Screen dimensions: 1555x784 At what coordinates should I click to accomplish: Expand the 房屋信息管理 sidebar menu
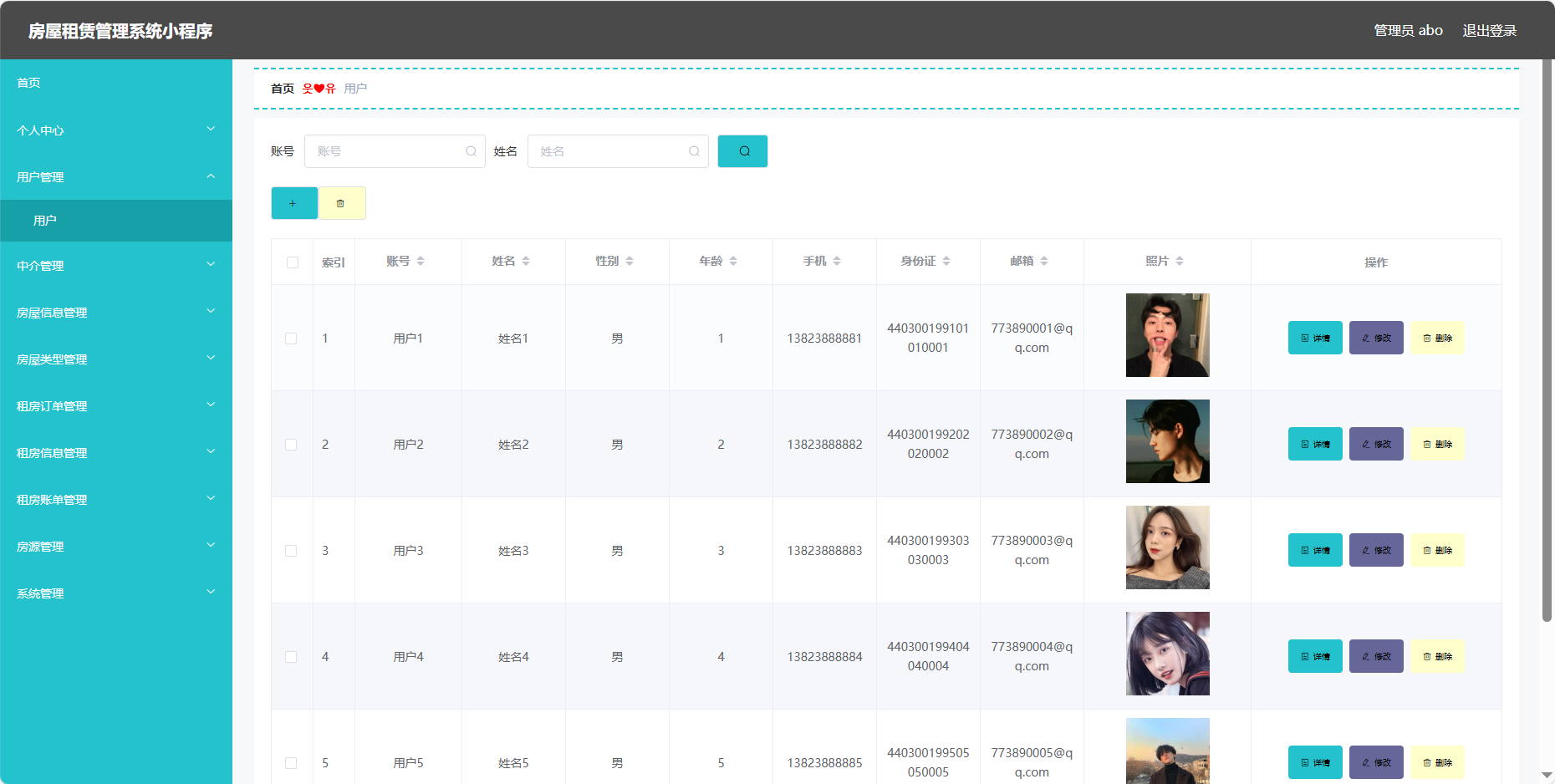(116, 312)
